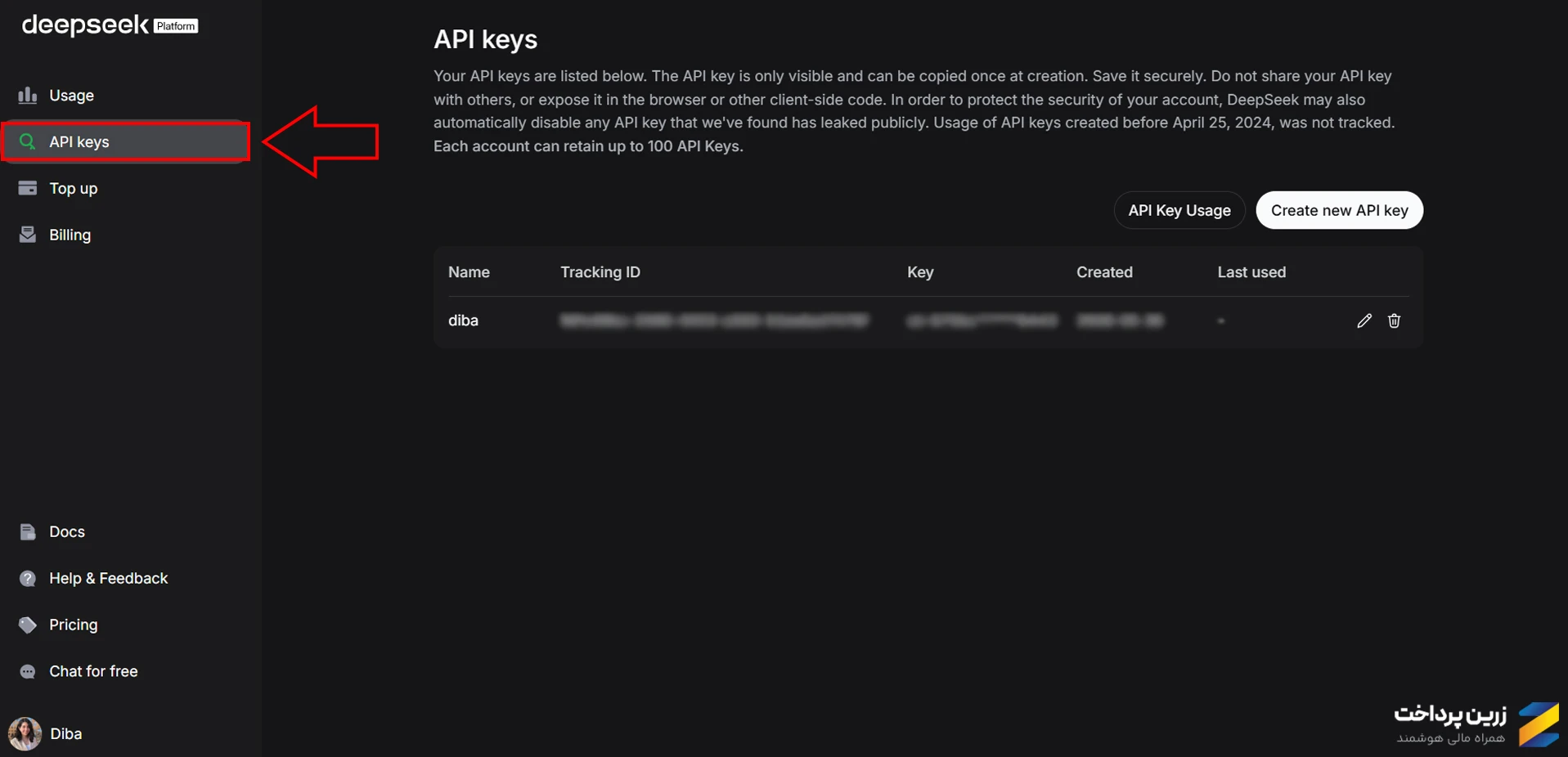Click the Tracking ID column header
This screenshot has height=757, width=1568.
click(600, 272)
